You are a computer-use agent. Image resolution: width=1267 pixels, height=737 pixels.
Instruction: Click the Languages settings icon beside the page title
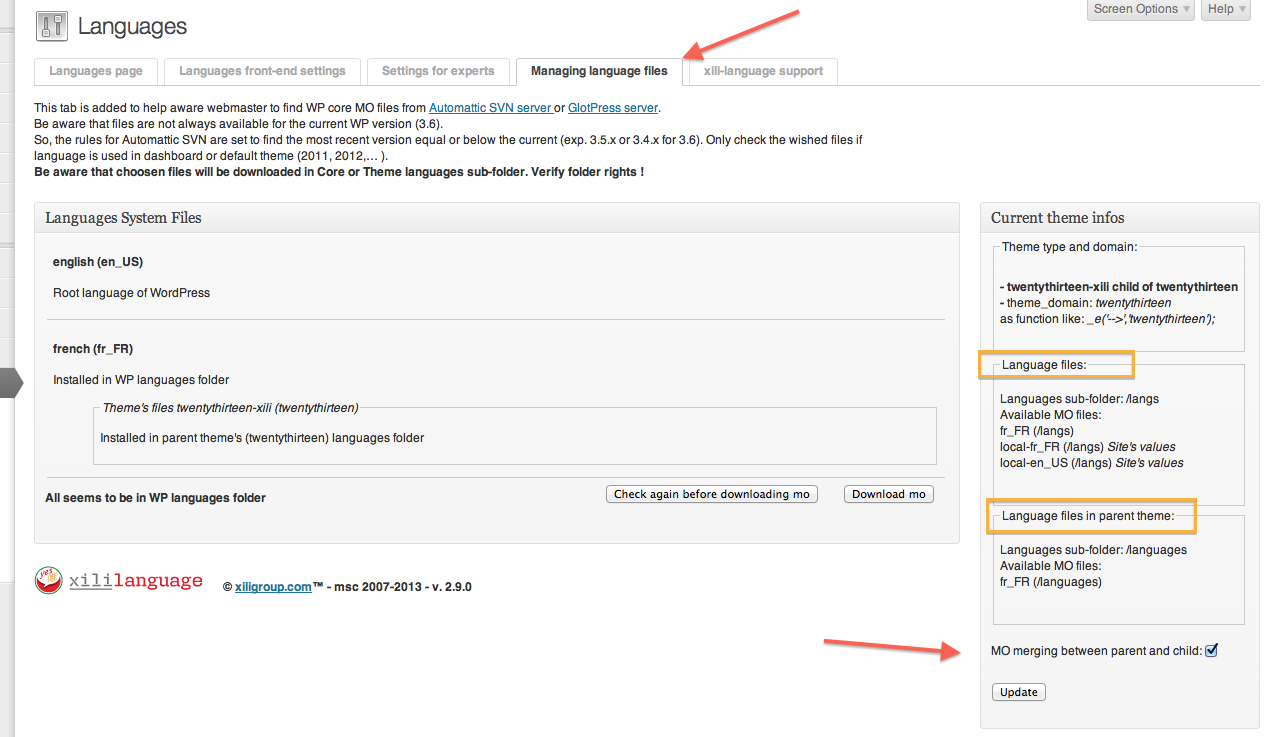pyautogui.click(x=51, y=26)
